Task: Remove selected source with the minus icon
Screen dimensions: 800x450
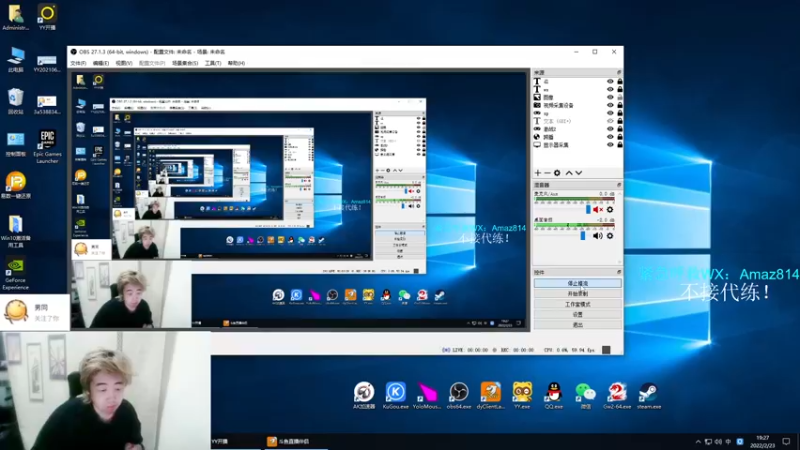Action: 547,173
